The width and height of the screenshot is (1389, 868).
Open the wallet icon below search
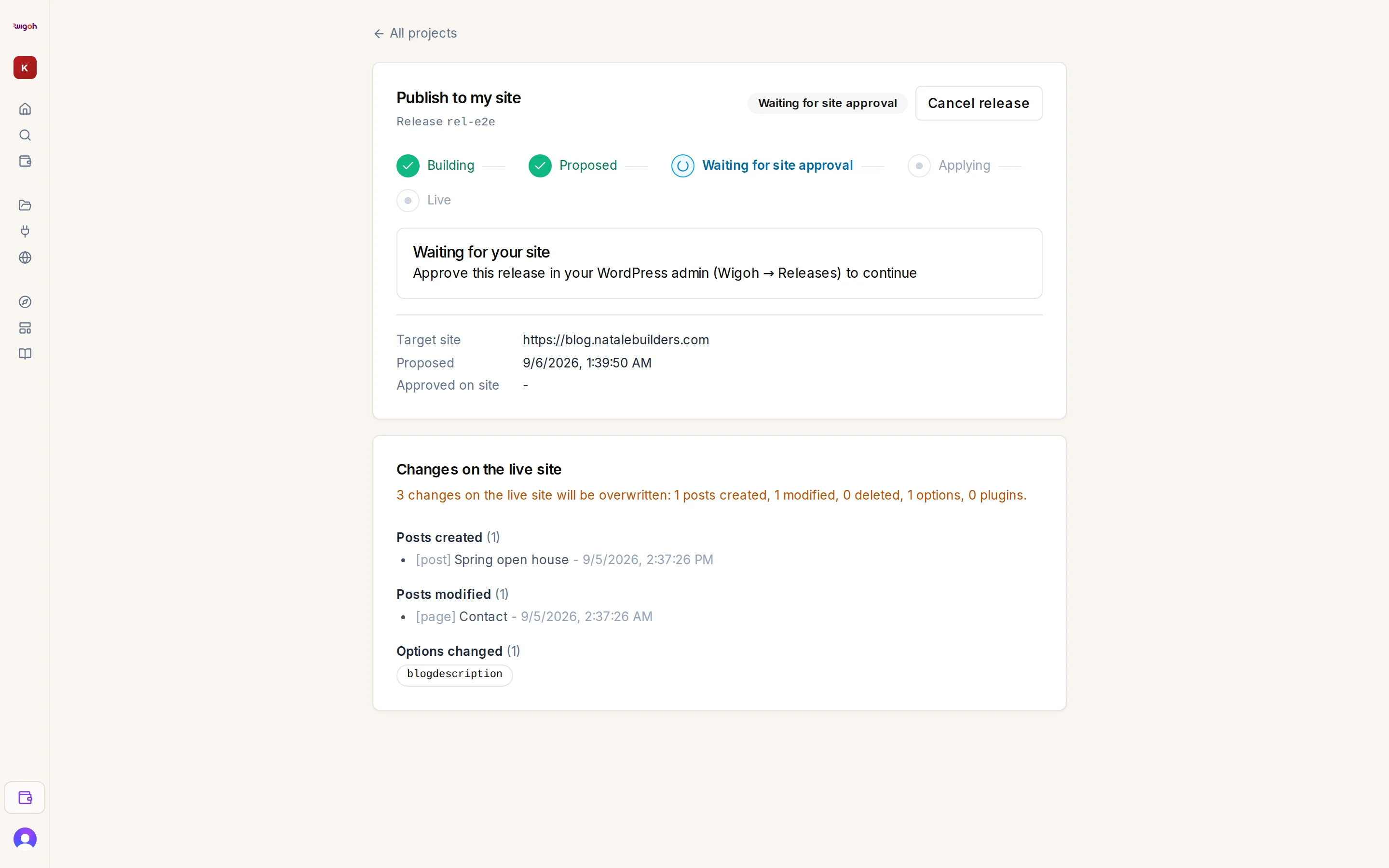[x=25, y=162]
